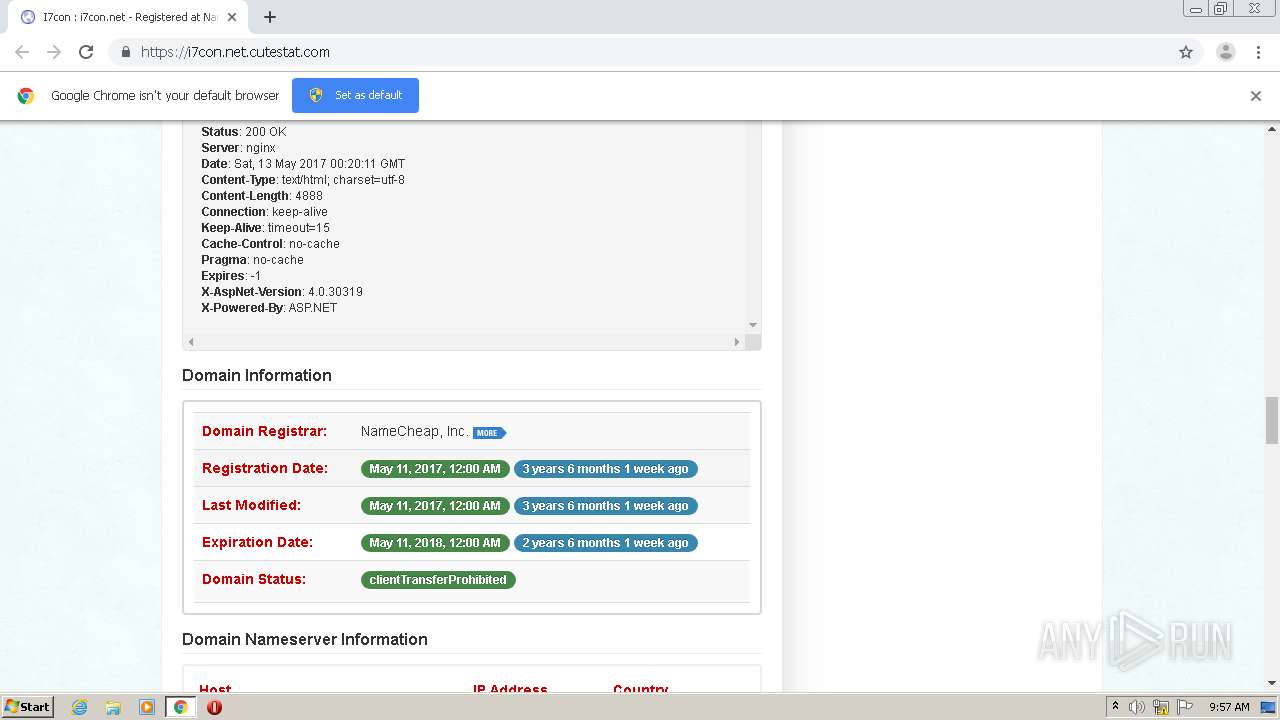This screenshot has width=1280, height=720.
Task: Click '2 years 6 months 1 week ago' badge
Action: tap(605, 542)
